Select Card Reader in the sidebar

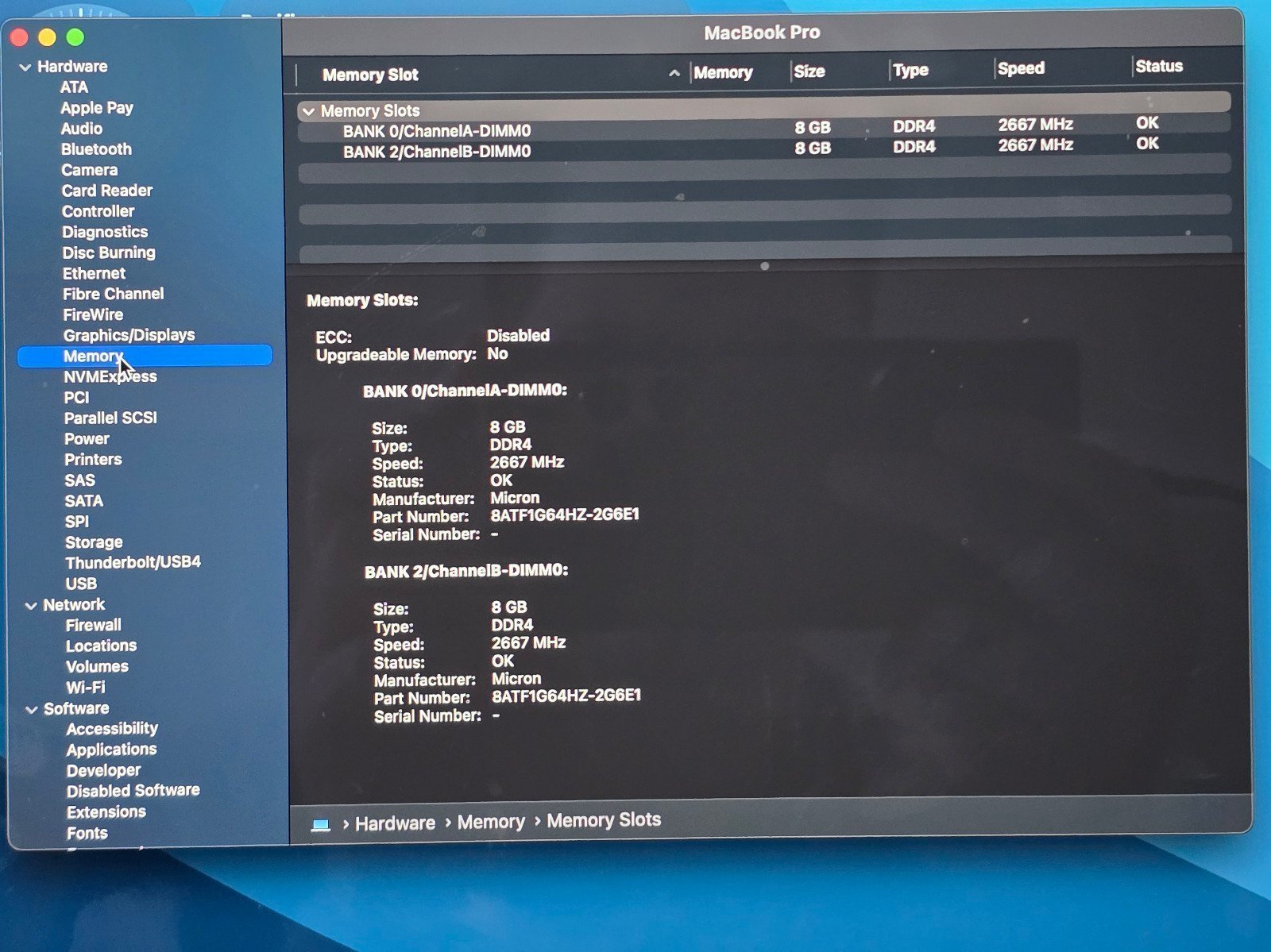pos(107,191)
